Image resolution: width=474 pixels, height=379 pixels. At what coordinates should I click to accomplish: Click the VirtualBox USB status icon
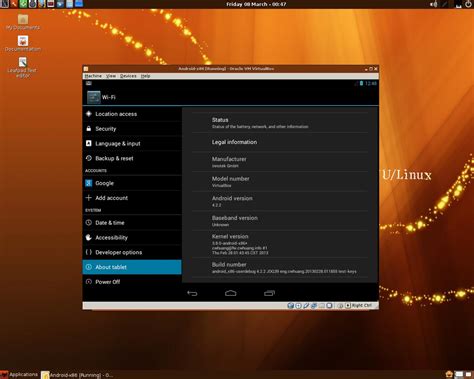pos(306,305)
